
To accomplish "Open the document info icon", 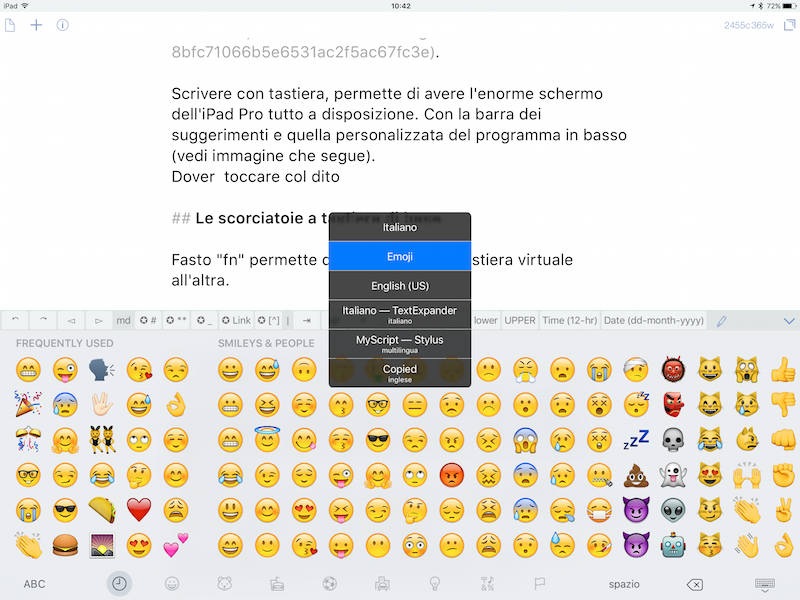I will (63, 25).
